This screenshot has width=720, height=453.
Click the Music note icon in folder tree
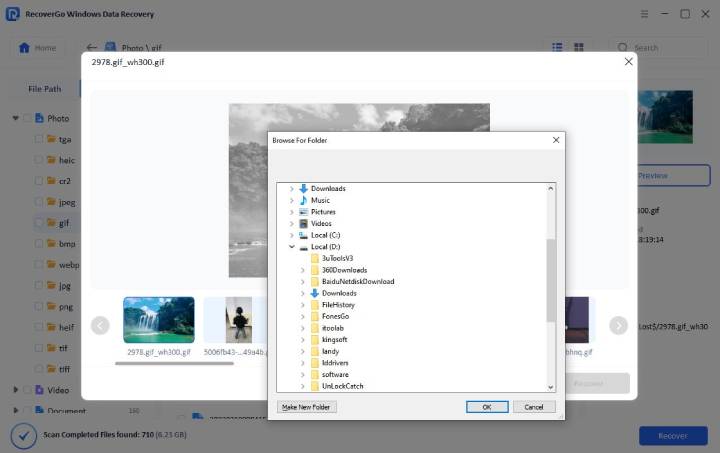(304, 200)
